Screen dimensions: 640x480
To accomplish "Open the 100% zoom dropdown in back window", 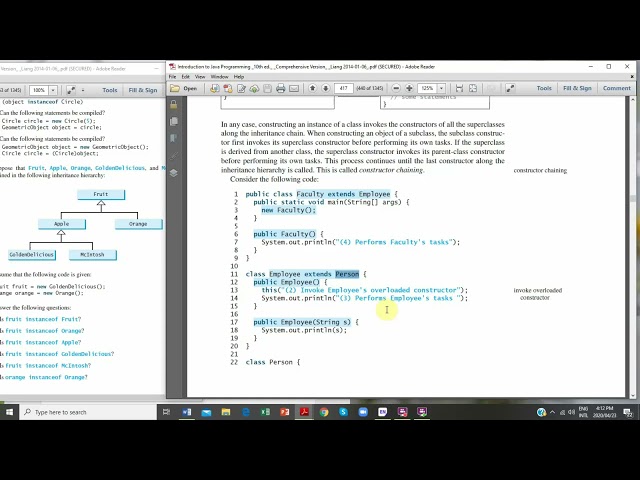I will click(x=53, y=90).
